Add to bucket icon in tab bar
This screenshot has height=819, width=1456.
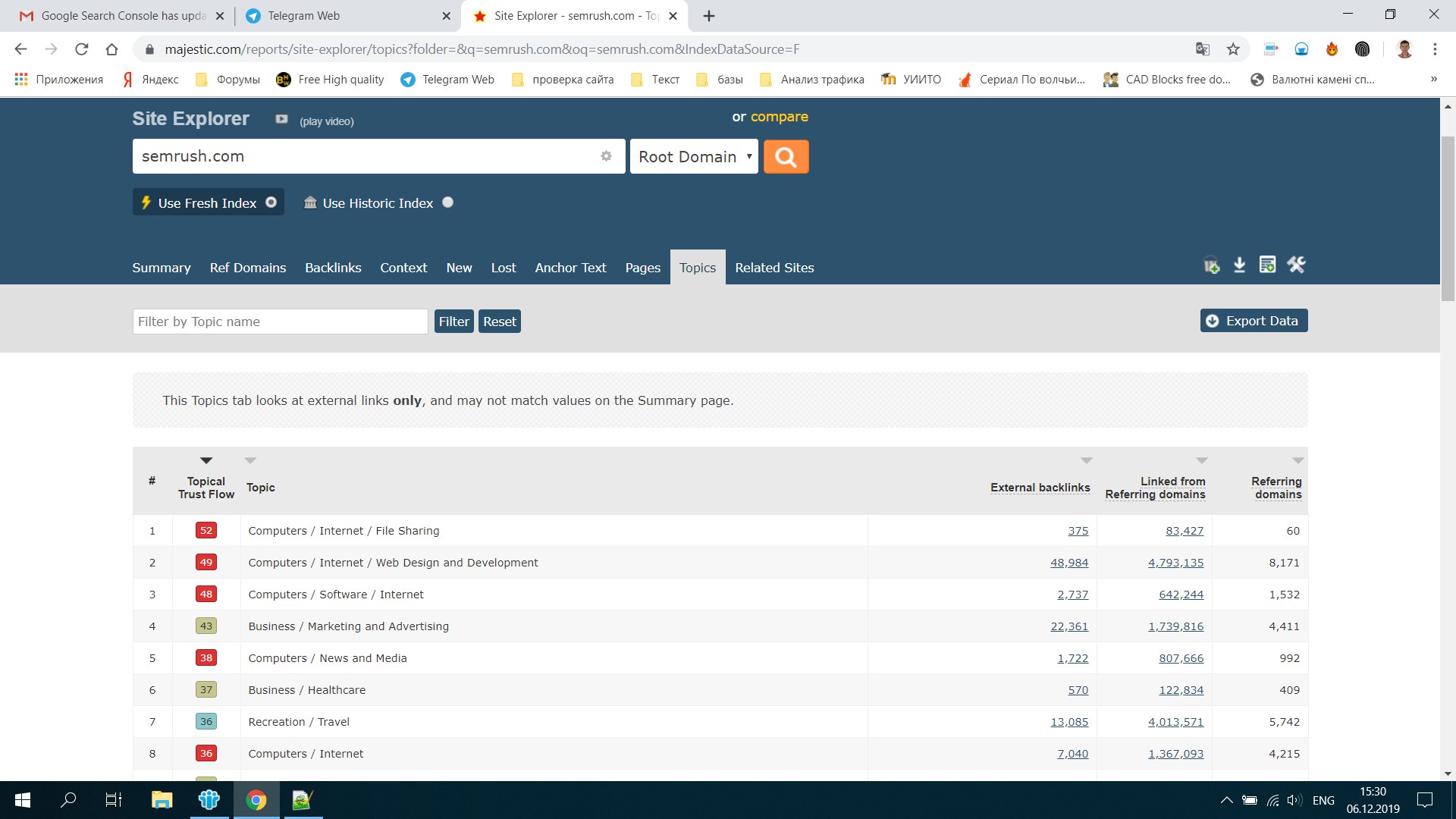pos(1212,266)
